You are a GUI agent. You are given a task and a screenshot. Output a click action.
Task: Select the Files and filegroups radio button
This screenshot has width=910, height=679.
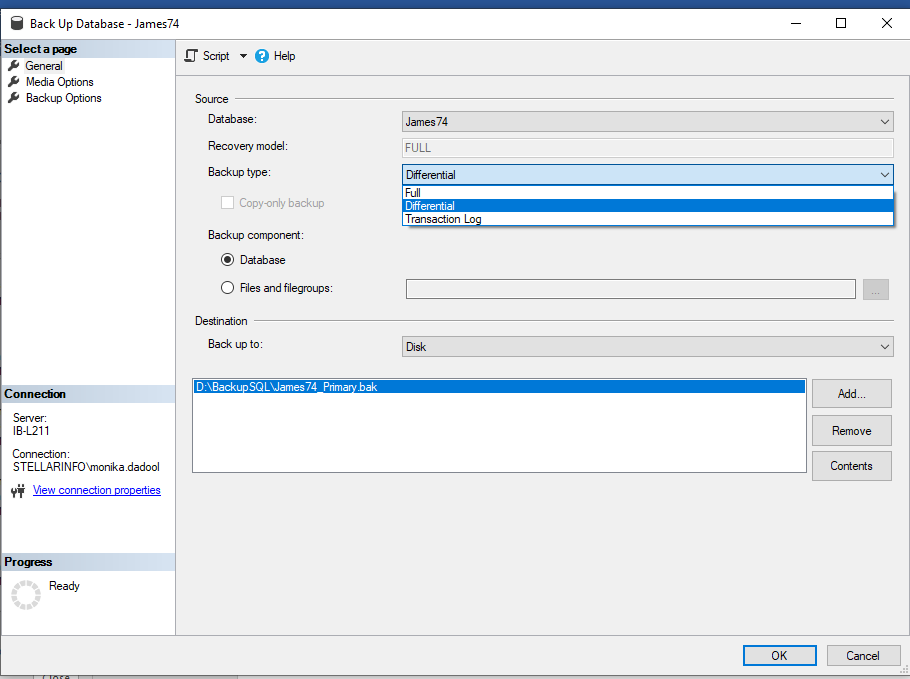tap(228, 288)
